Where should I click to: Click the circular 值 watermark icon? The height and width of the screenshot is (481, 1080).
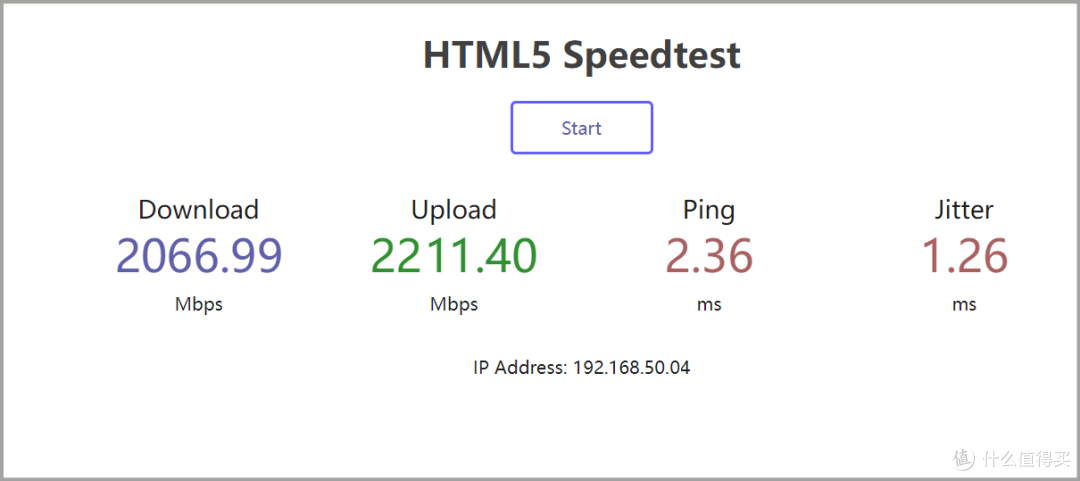pos(964,458)
